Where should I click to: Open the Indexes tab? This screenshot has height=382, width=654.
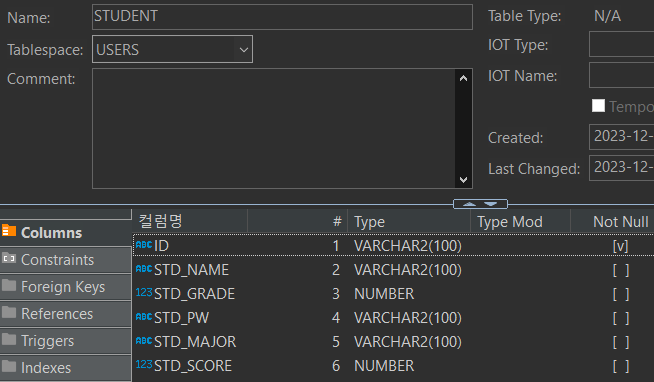click(65, 368)
